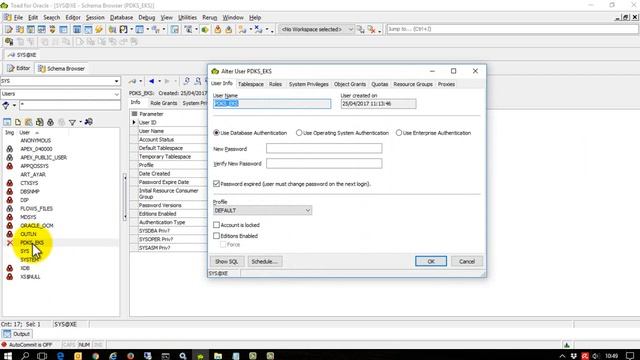
Task: Select APEX_PUBLIC_USER in users list
Action: 44,158
